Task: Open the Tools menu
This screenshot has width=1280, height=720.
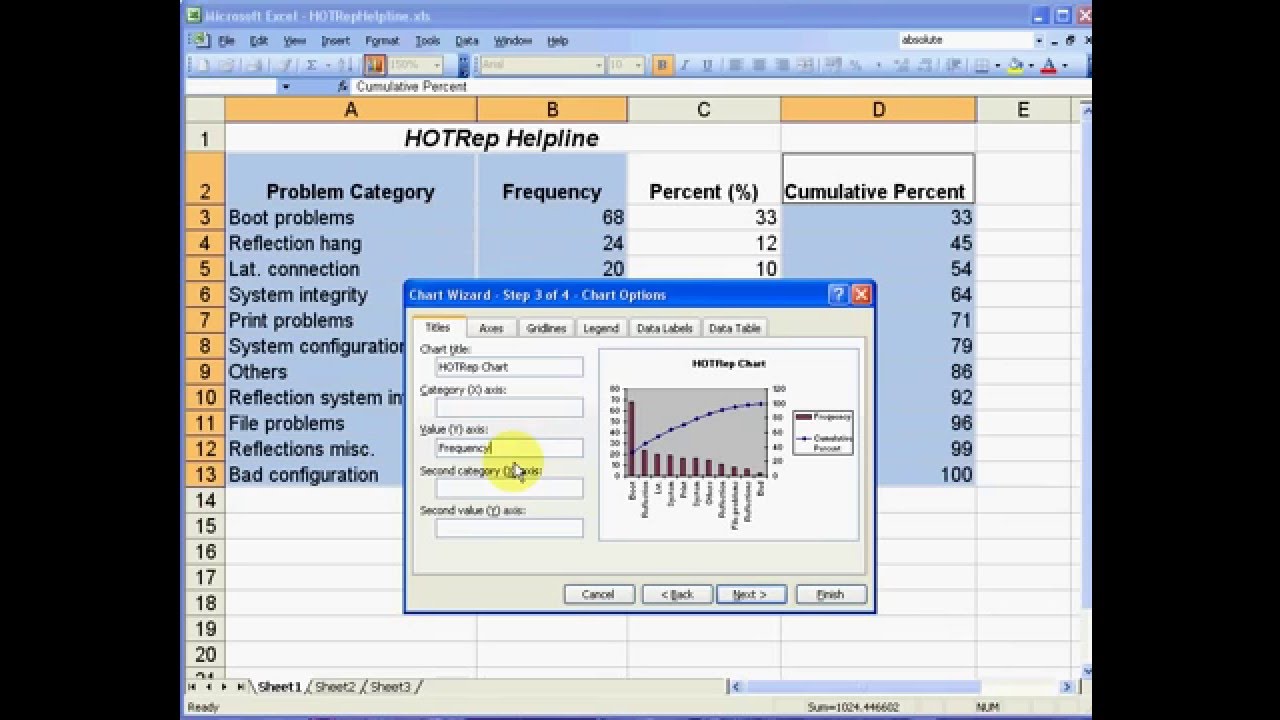Action: click(x=428, y=41)
